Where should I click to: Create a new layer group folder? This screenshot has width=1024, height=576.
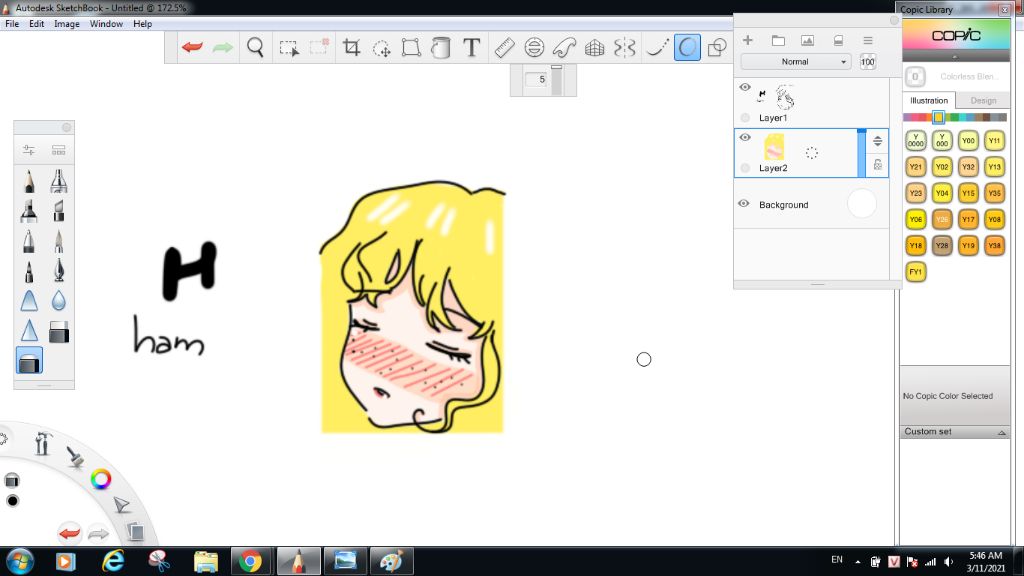point(778,40)
